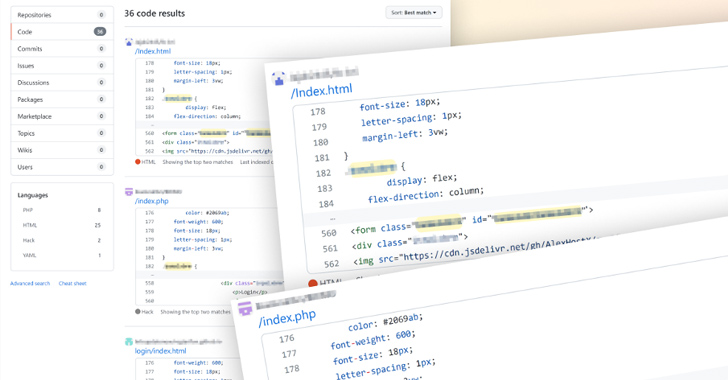Screen dimensions: 728x380
Task: Click the '36 code results' heading
Action: click(155, 13)
